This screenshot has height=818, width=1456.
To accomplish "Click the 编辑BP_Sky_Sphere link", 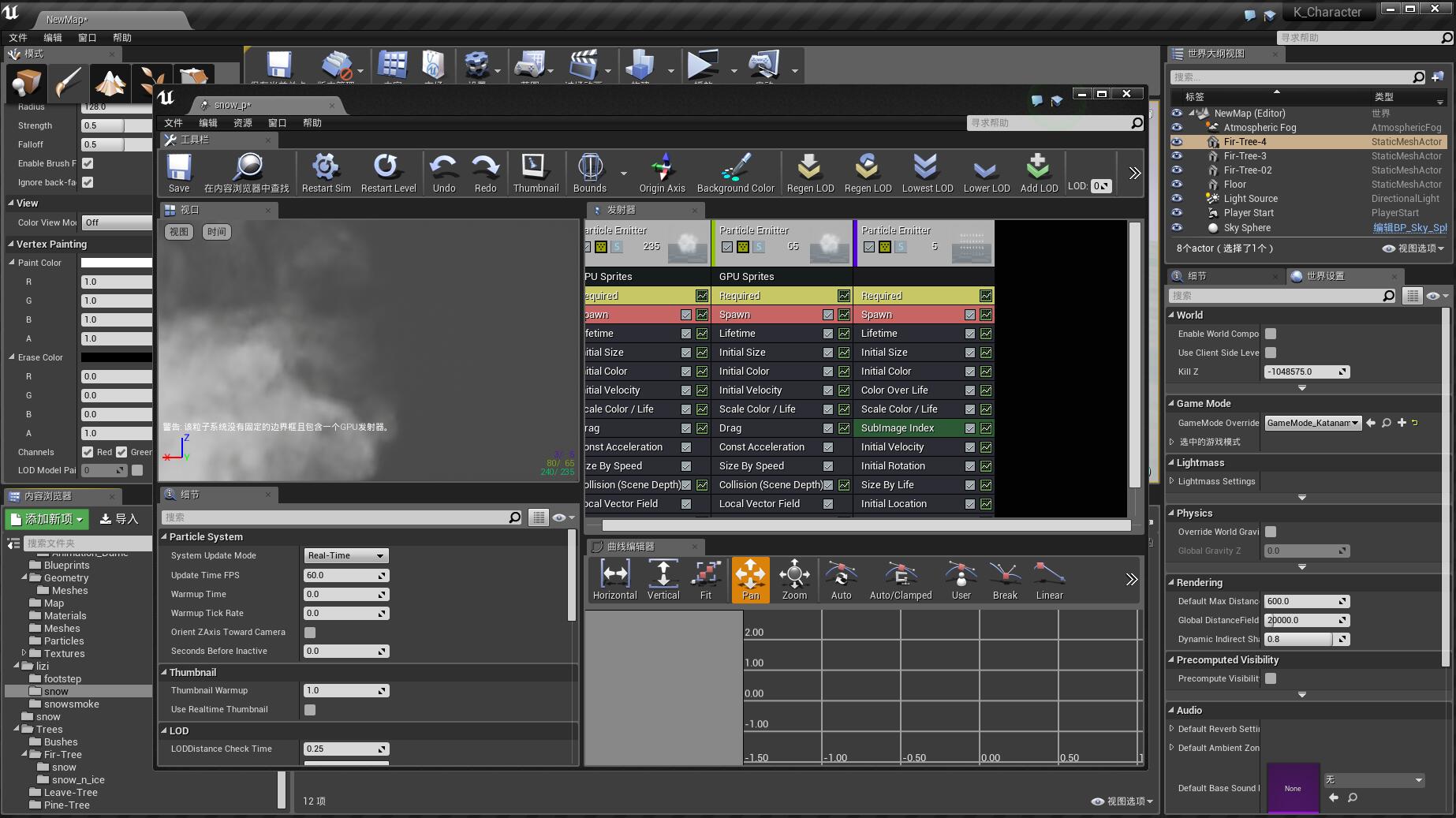I will pyautogui.click(x=1409, y=228).
